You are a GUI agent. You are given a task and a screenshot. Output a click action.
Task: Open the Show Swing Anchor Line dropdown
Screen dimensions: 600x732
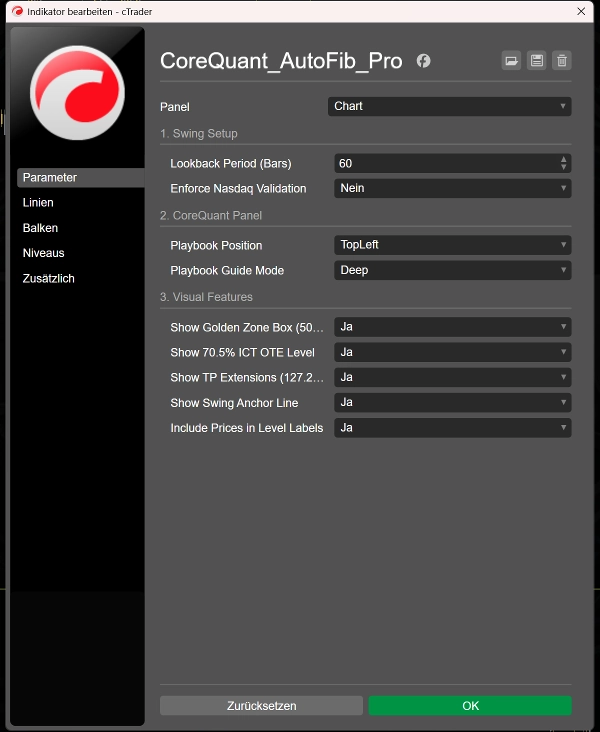pyautogui.click(x=452, y=402)
